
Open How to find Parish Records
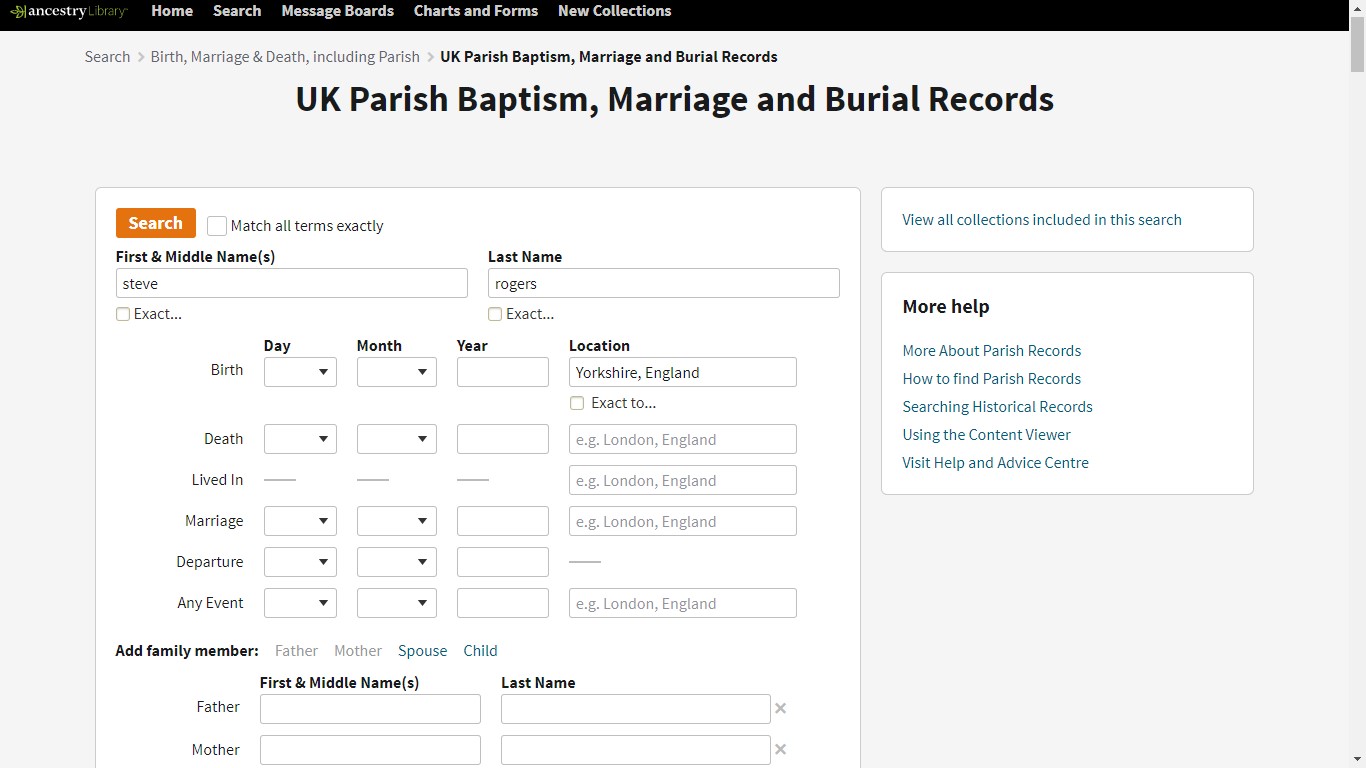coord(991,378)
